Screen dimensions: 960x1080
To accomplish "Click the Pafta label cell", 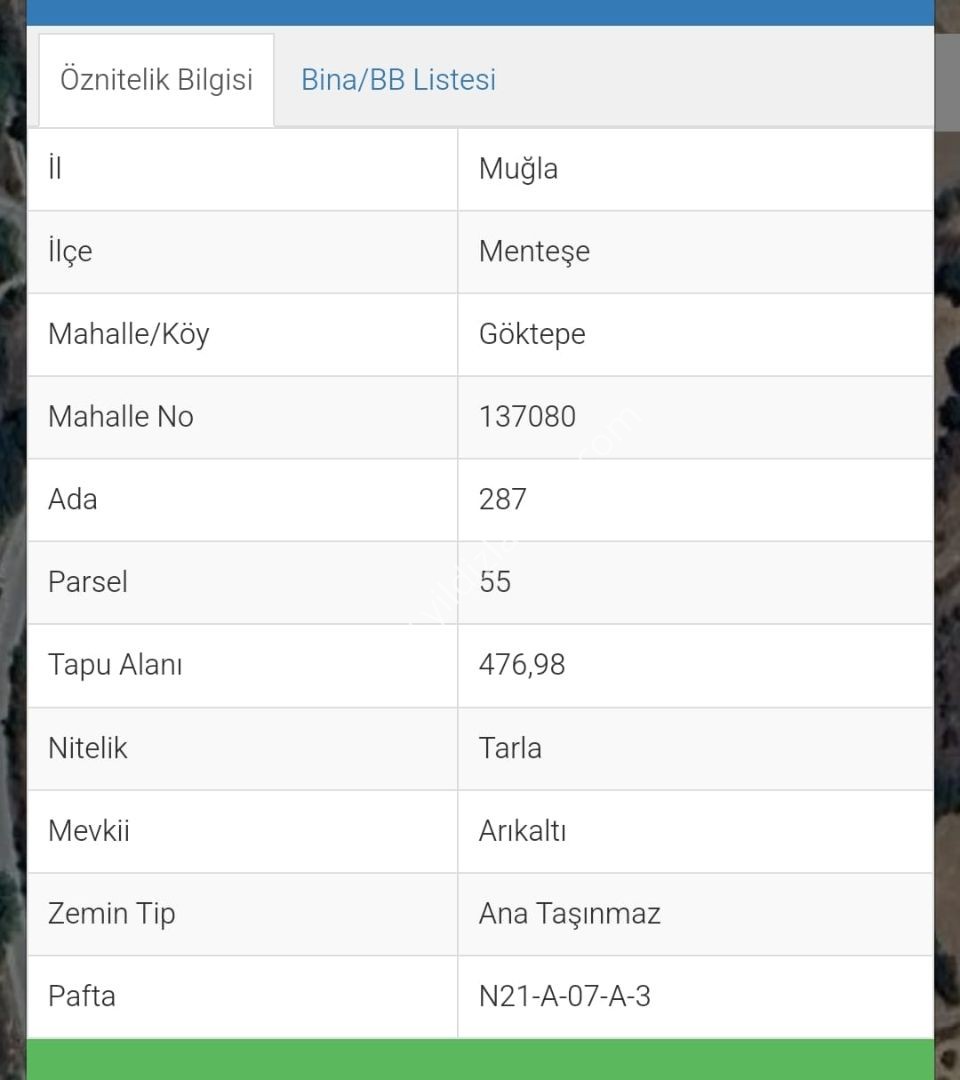I will tap(242, 996).
